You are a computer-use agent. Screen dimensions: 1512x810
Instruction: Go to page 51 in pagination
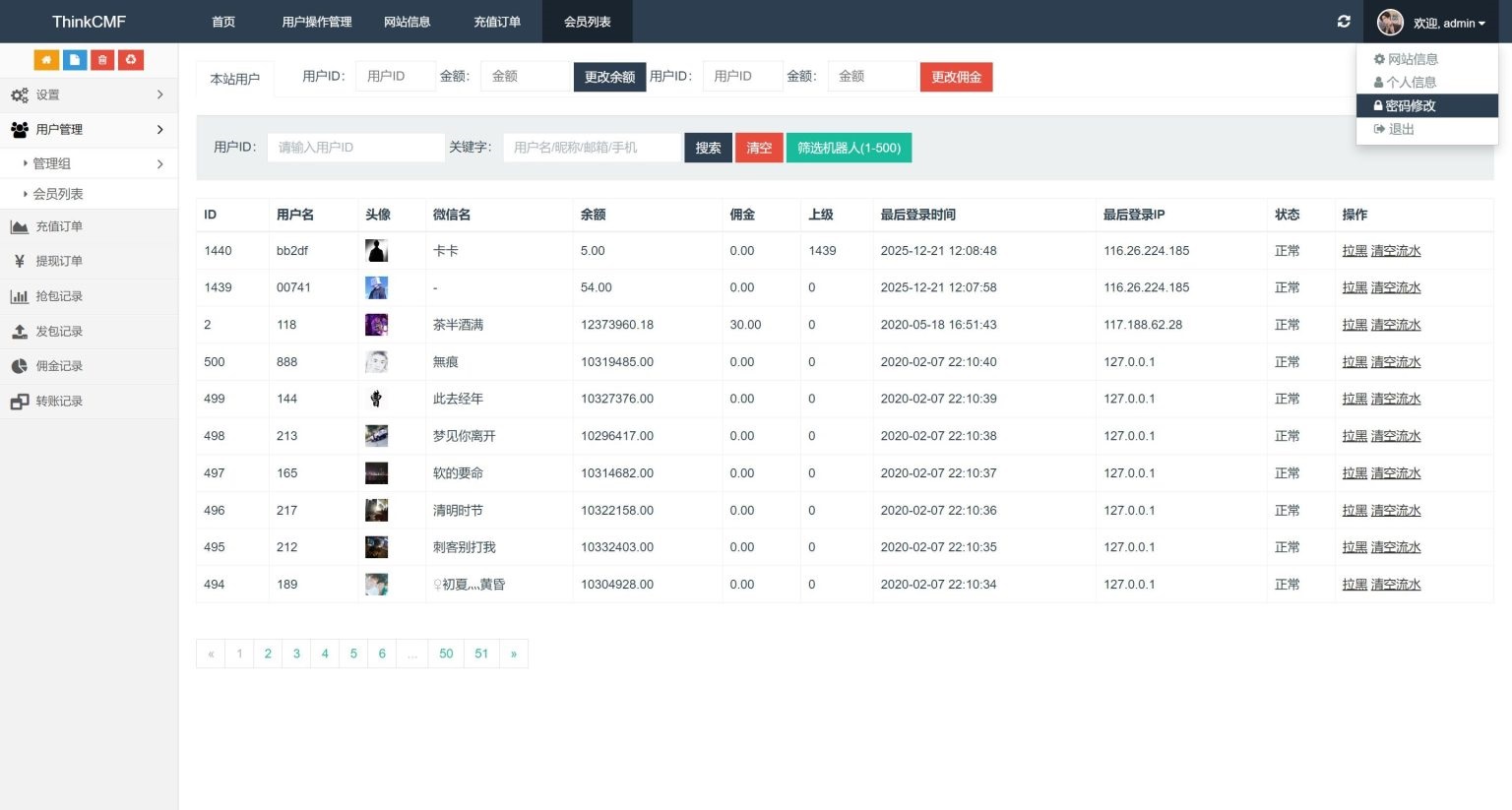pos(481,654)
